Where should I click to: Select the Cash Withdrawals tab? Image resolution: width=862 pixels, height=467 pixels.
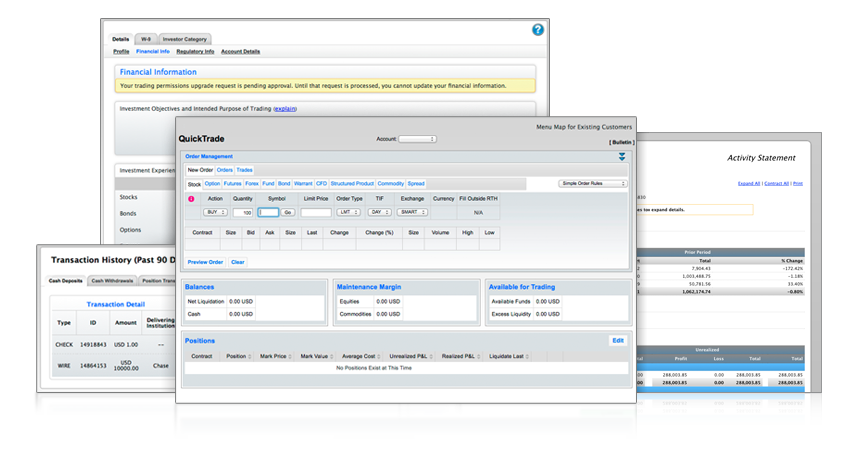[x=112, y=281]
